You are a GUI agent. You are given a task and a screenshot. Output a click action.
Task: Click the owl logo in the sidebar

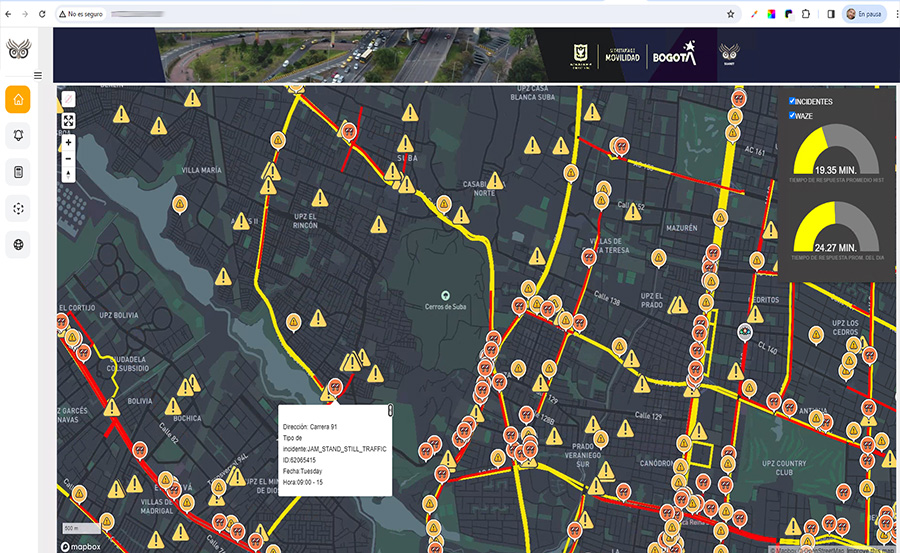pos(18,49)
